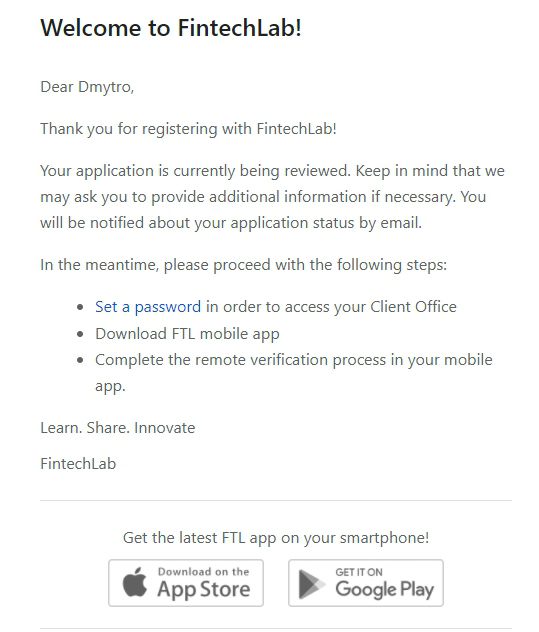The width and height of the screenshot is (539, 632).
Task: Tap the 'Google Play' wordmark text
Action: [x=385, y=590]
